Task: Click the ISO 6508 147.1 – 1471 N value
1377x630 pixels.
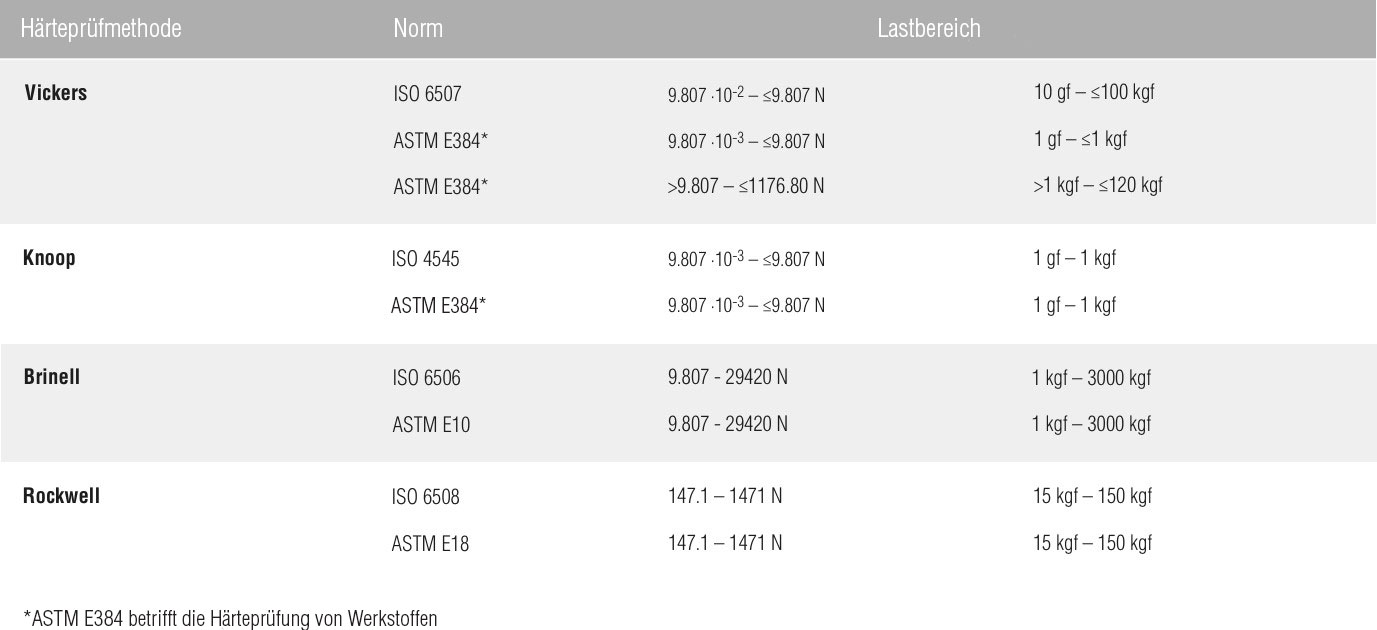Action: click(x=725, y=495)
